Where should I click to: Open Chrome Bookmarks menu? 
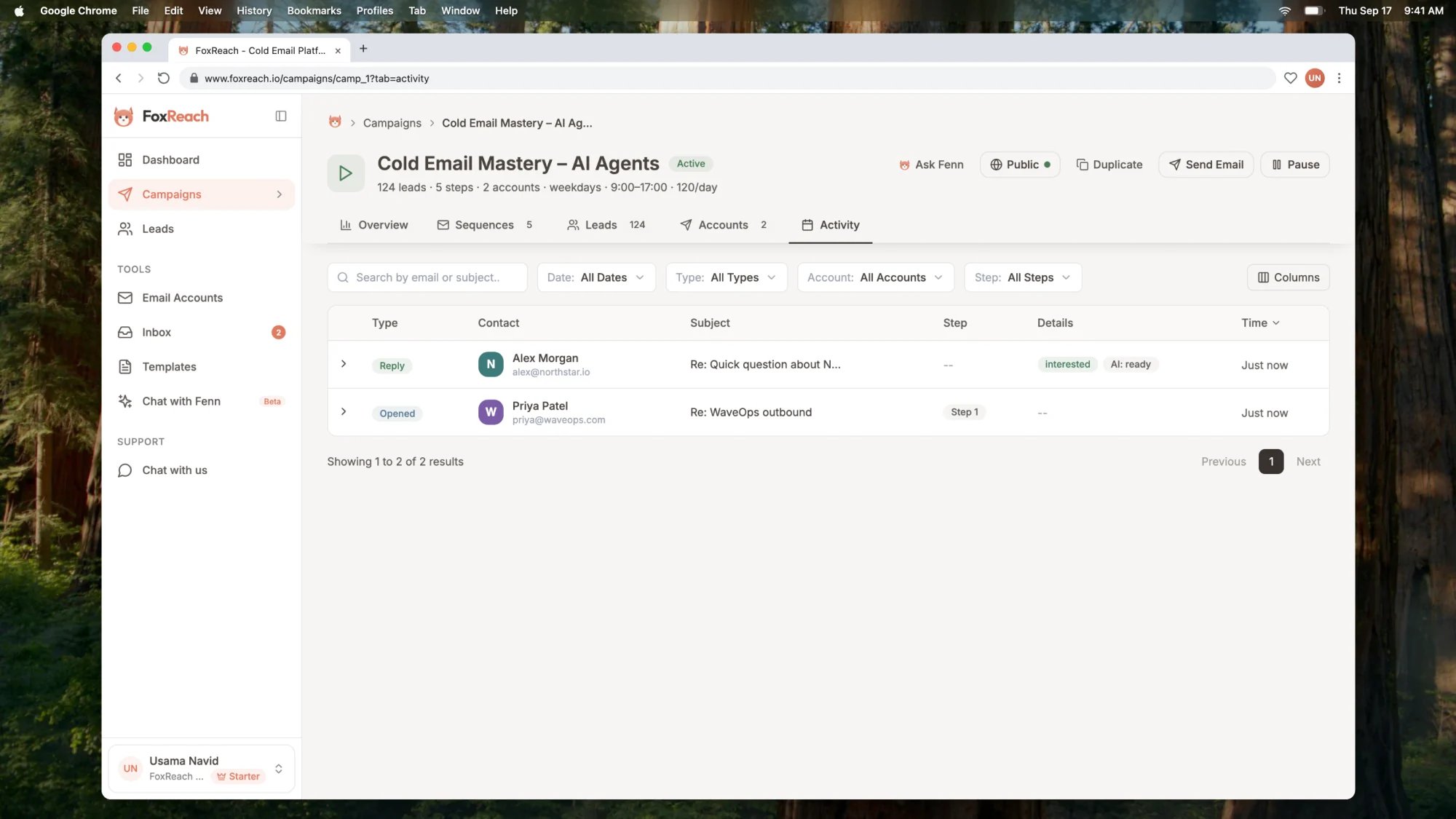click(x=314, y=10)
